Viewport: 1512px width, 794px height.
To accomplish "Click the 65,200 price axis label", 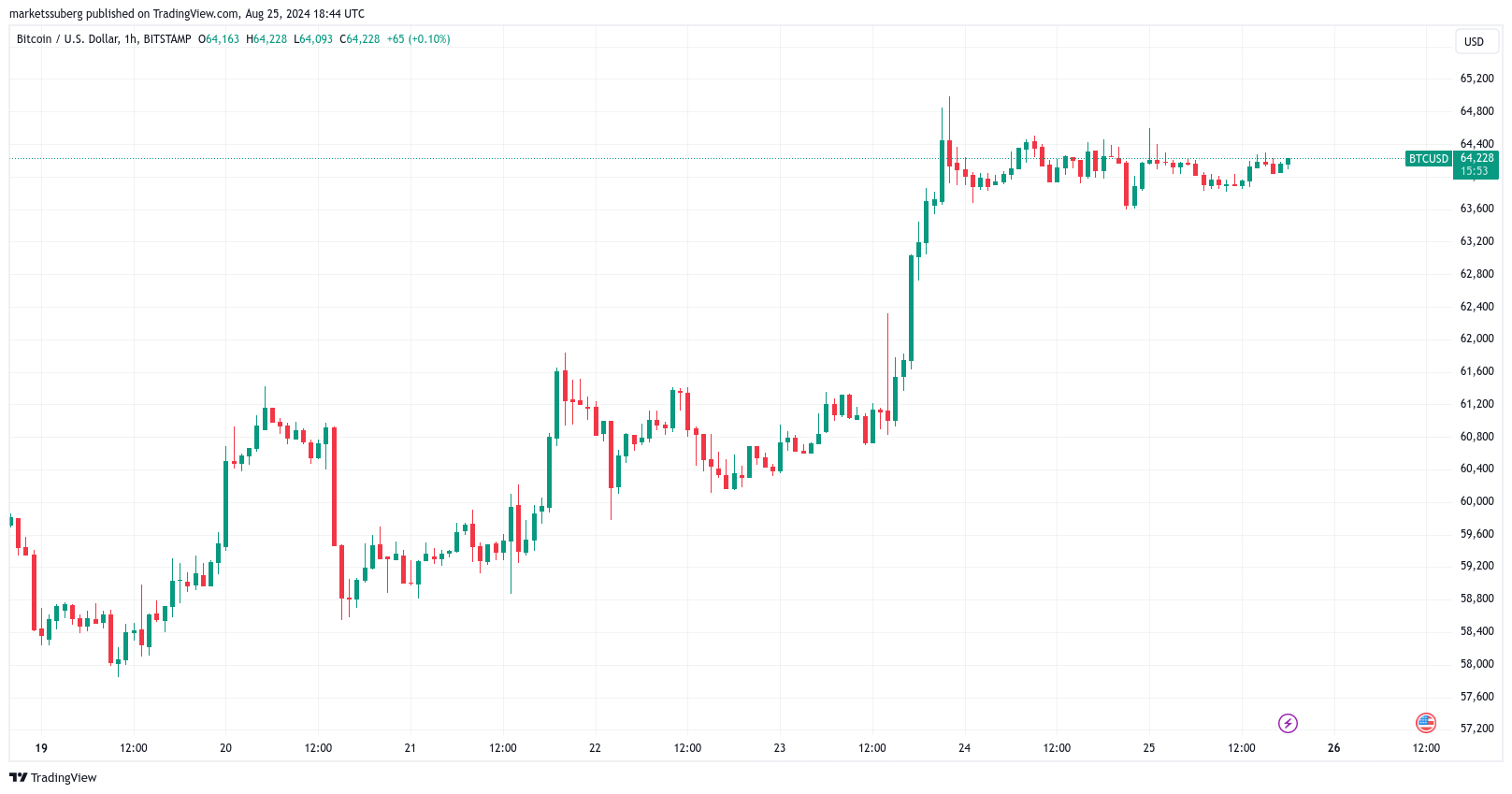I will (1476, 79).
